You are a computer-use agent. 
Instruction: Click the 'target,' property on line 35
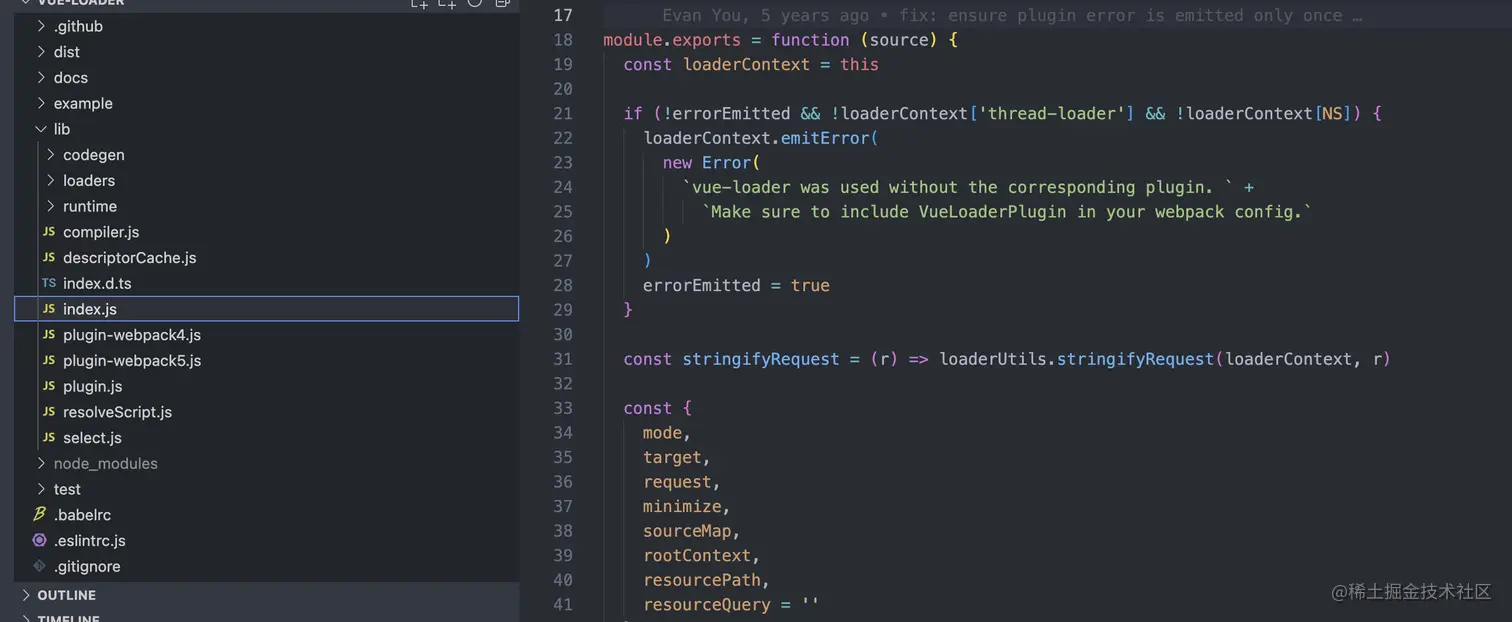pos(677,457)
